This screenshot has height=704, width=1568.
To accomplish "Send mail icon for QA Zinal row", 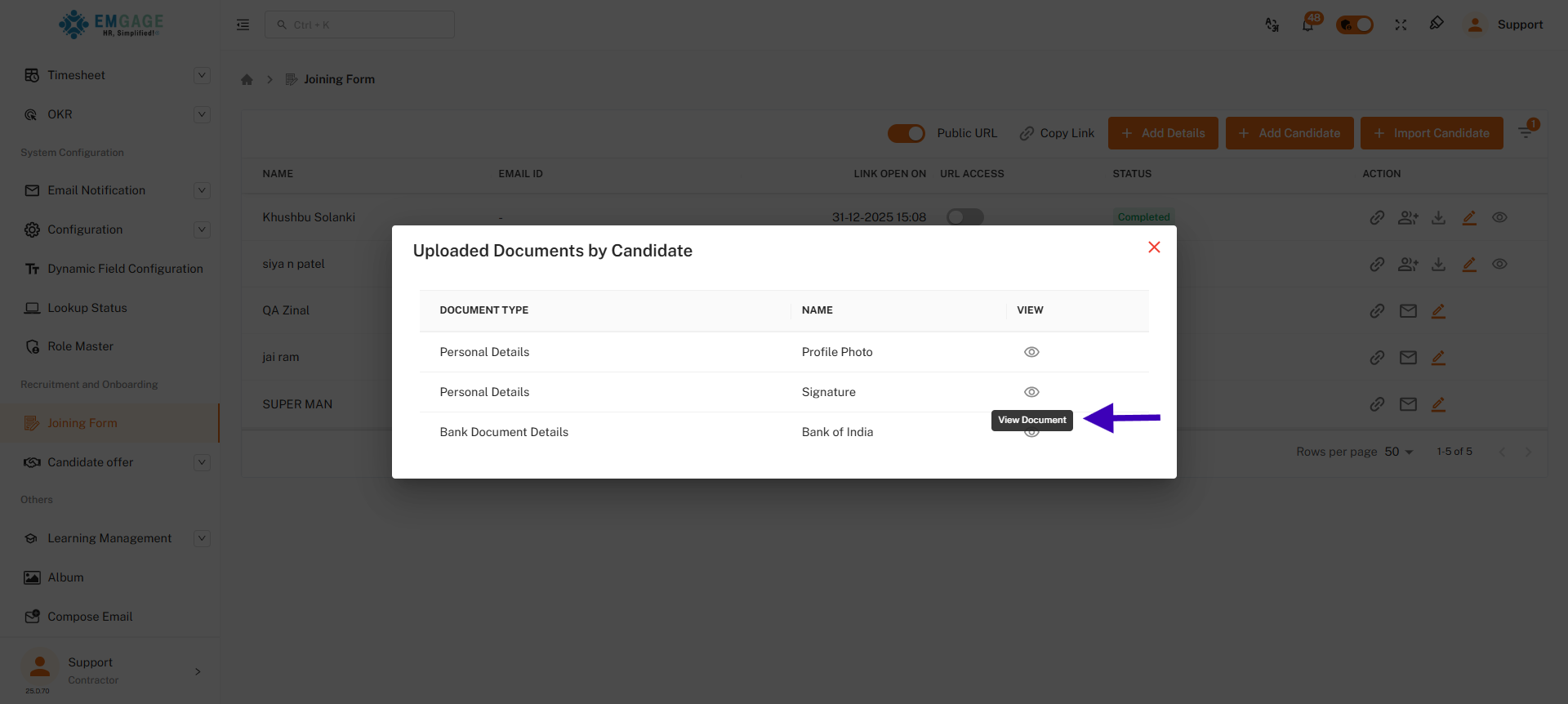I will click(1408, 310).
